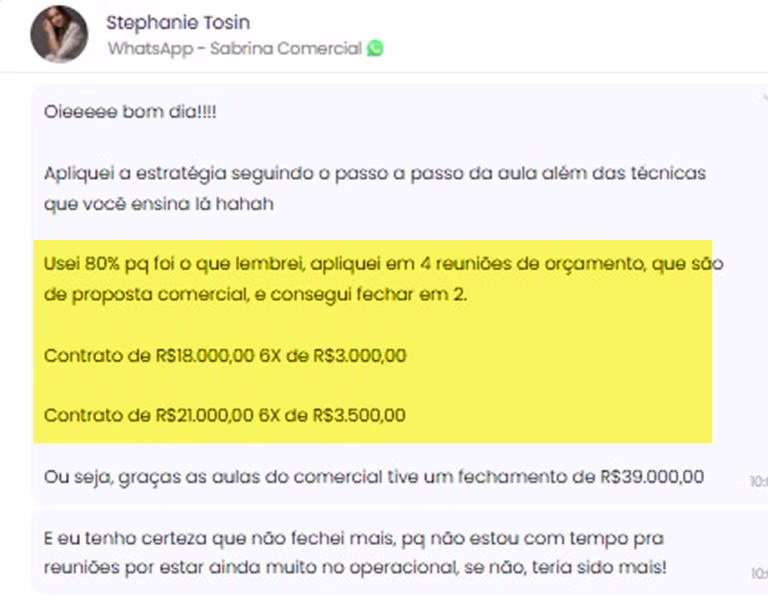Open Stephanie Tosin's profile photo
The image size is (768, 600).
point(59,34)
